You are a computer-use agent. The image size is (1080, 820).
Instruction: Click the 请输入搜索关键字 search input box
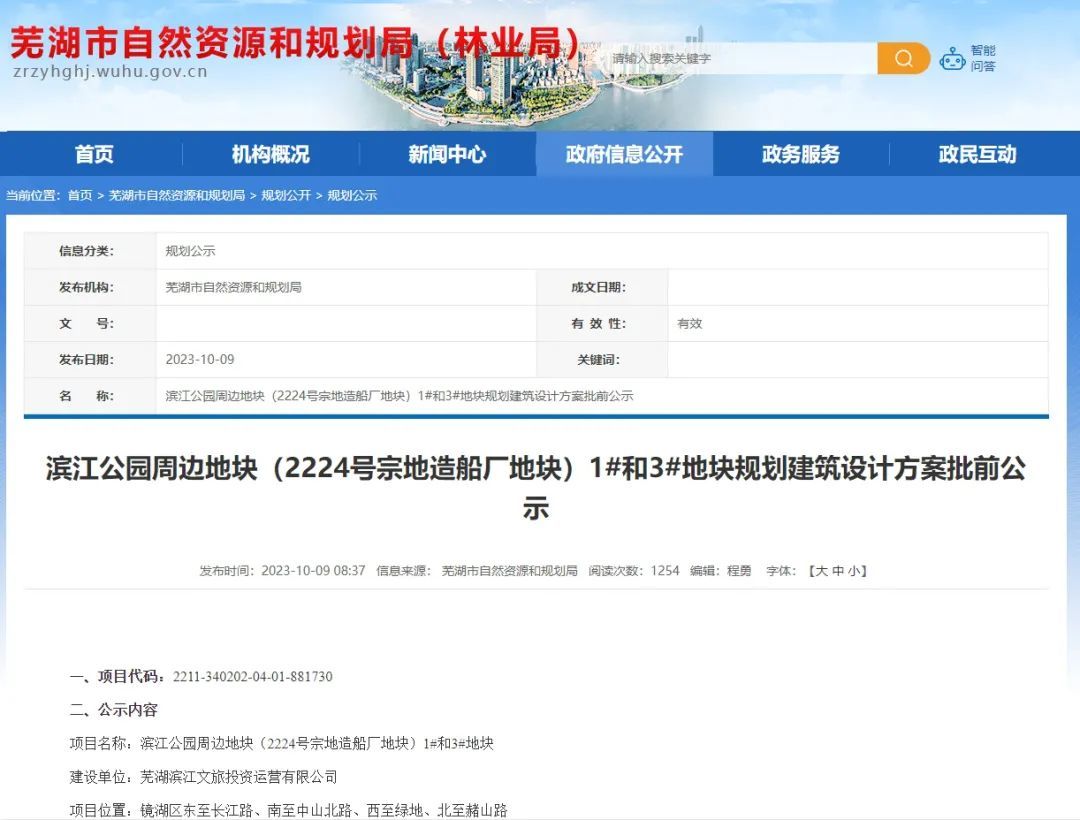[x=730, y=58]
